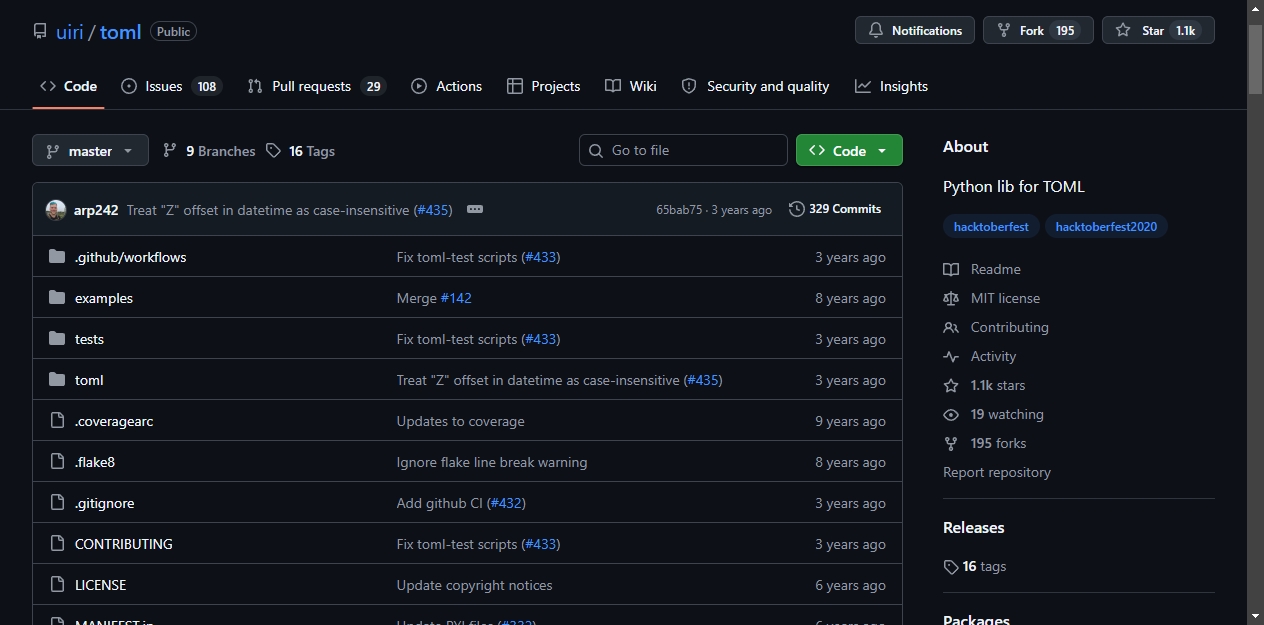Open #432 link in .gitignore row
This screenshot has height=625, width=1264.
tap(506, 503)
